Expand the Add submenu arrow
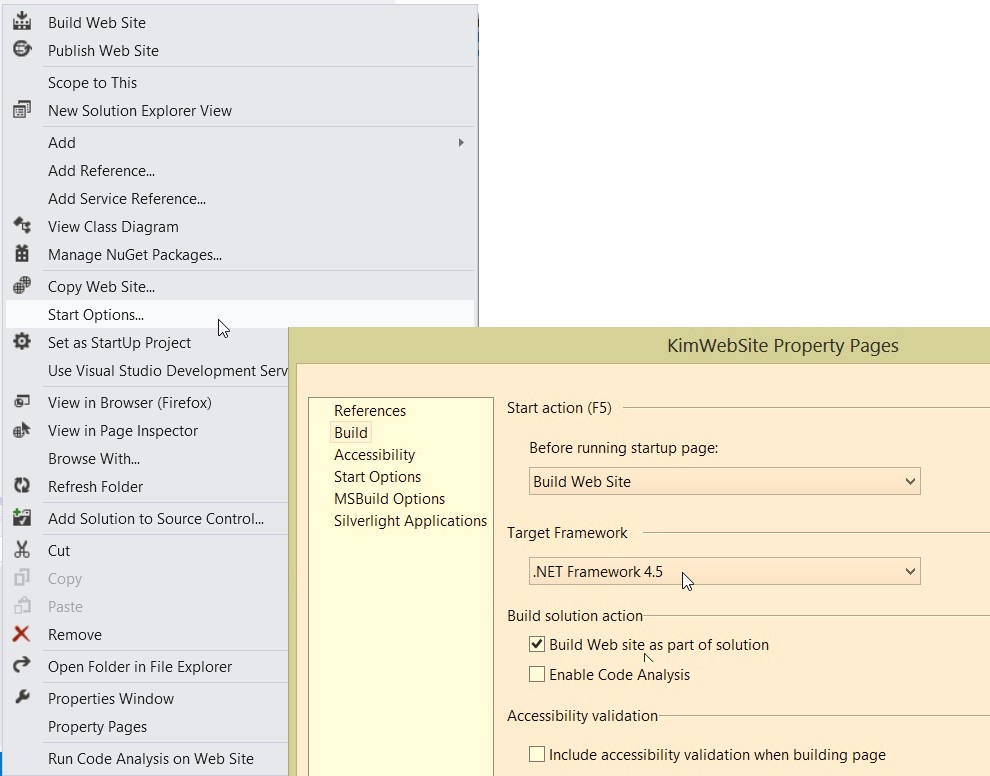Image resolution: width=990 pixels, height=776 pixels. [461, 143]
